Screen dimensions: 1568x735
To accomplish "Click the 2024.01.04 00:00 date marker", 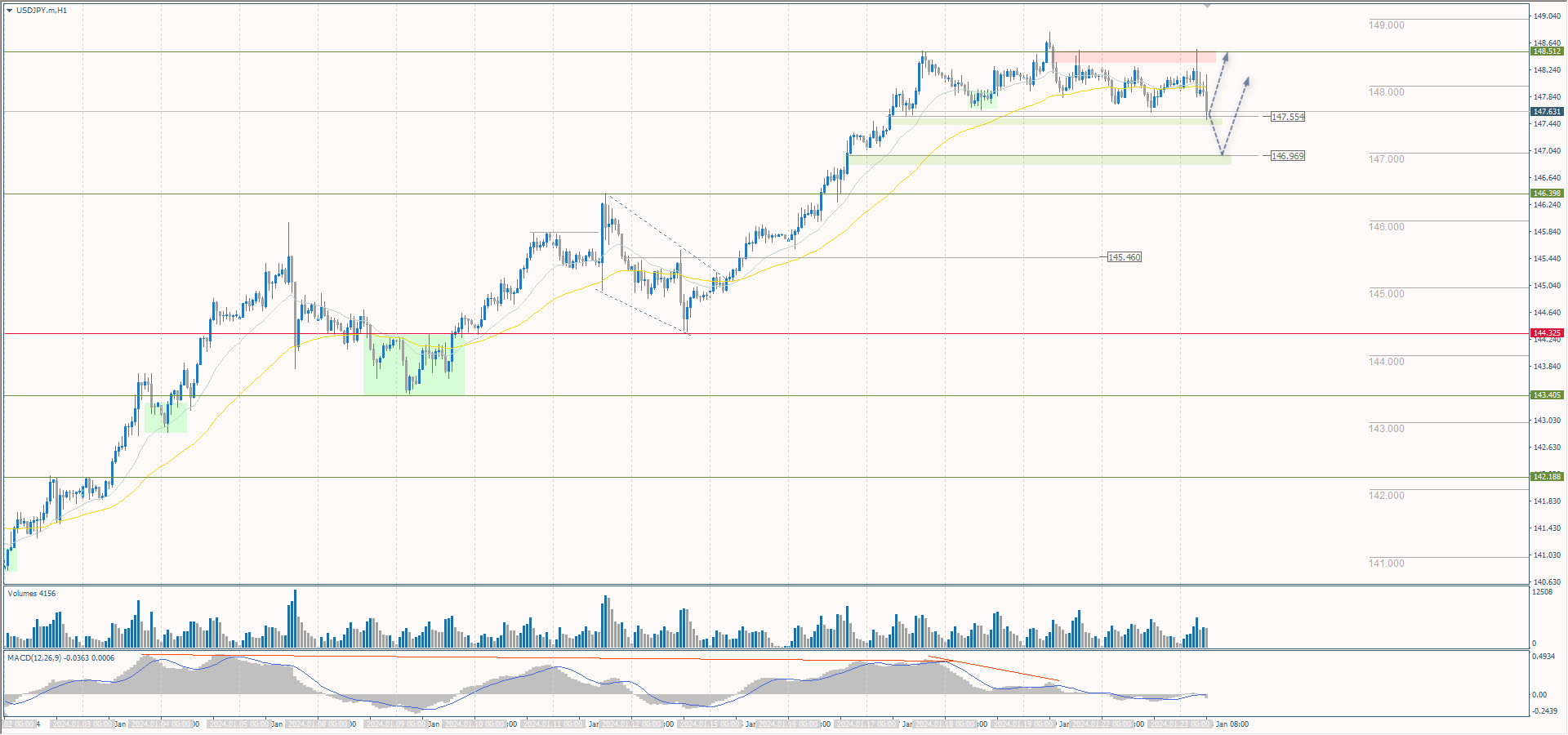I will pos(161,724).
